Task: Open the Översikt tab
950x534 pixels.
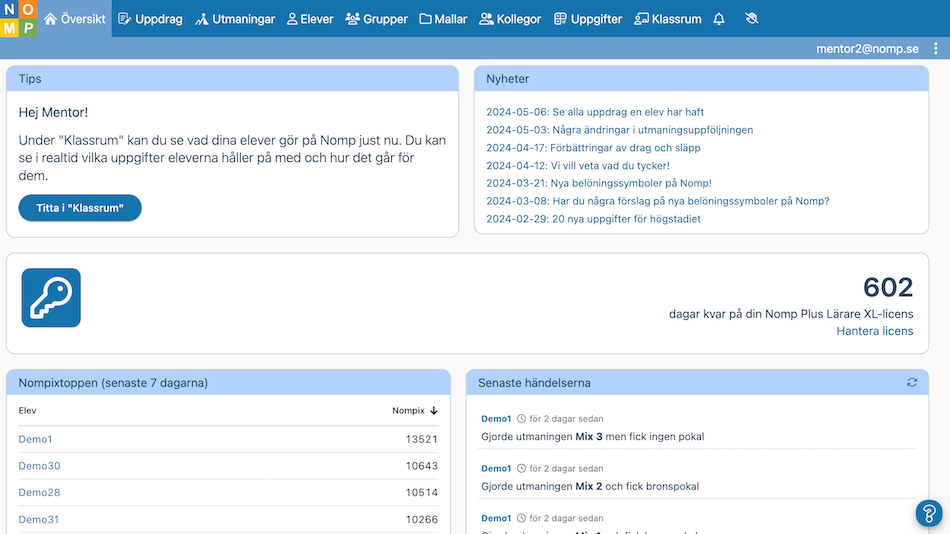Action: click(x=75, y=19)
